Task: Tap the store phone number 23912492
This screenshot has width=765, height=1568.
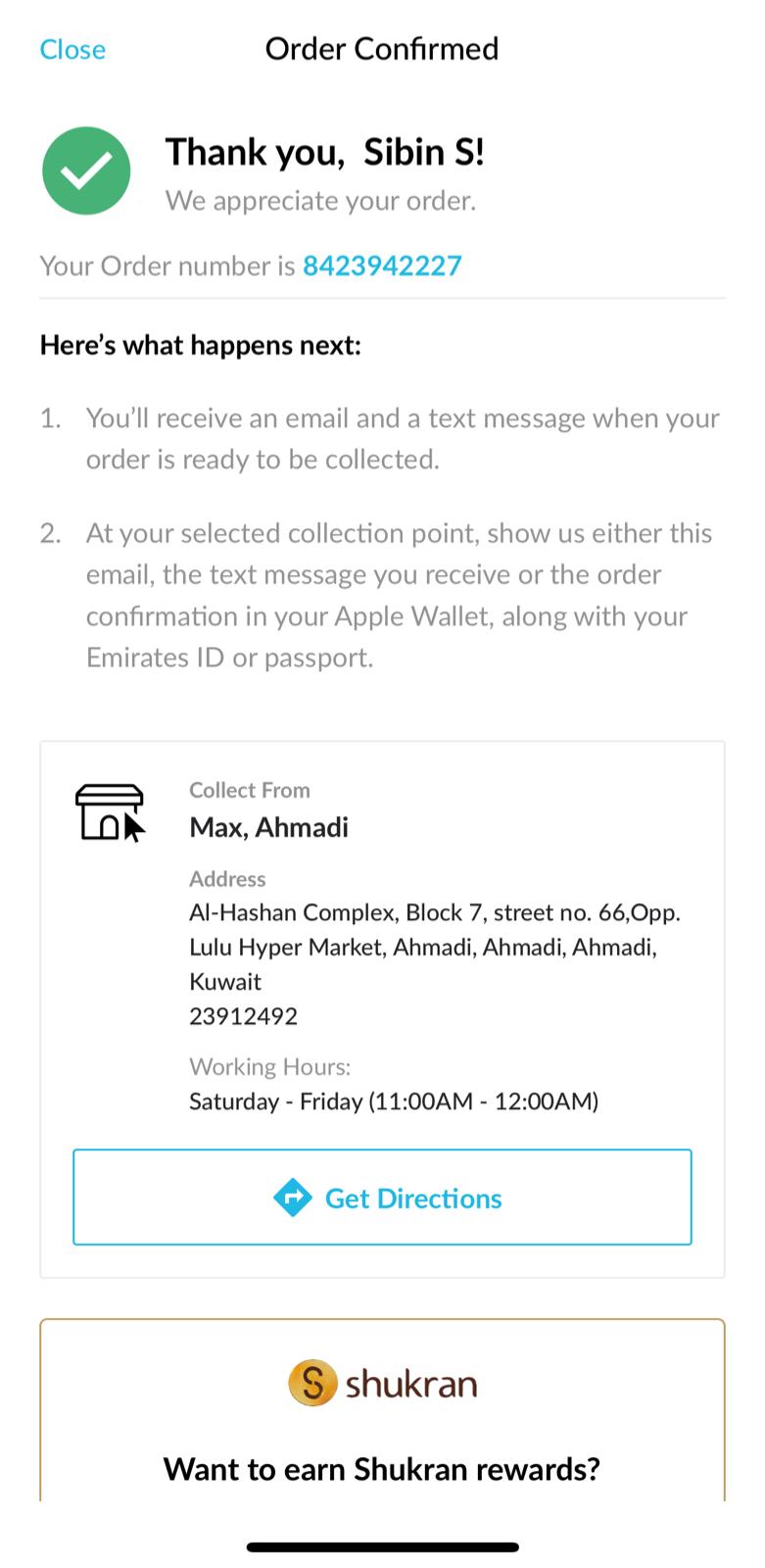Action: coord(243,1016)
